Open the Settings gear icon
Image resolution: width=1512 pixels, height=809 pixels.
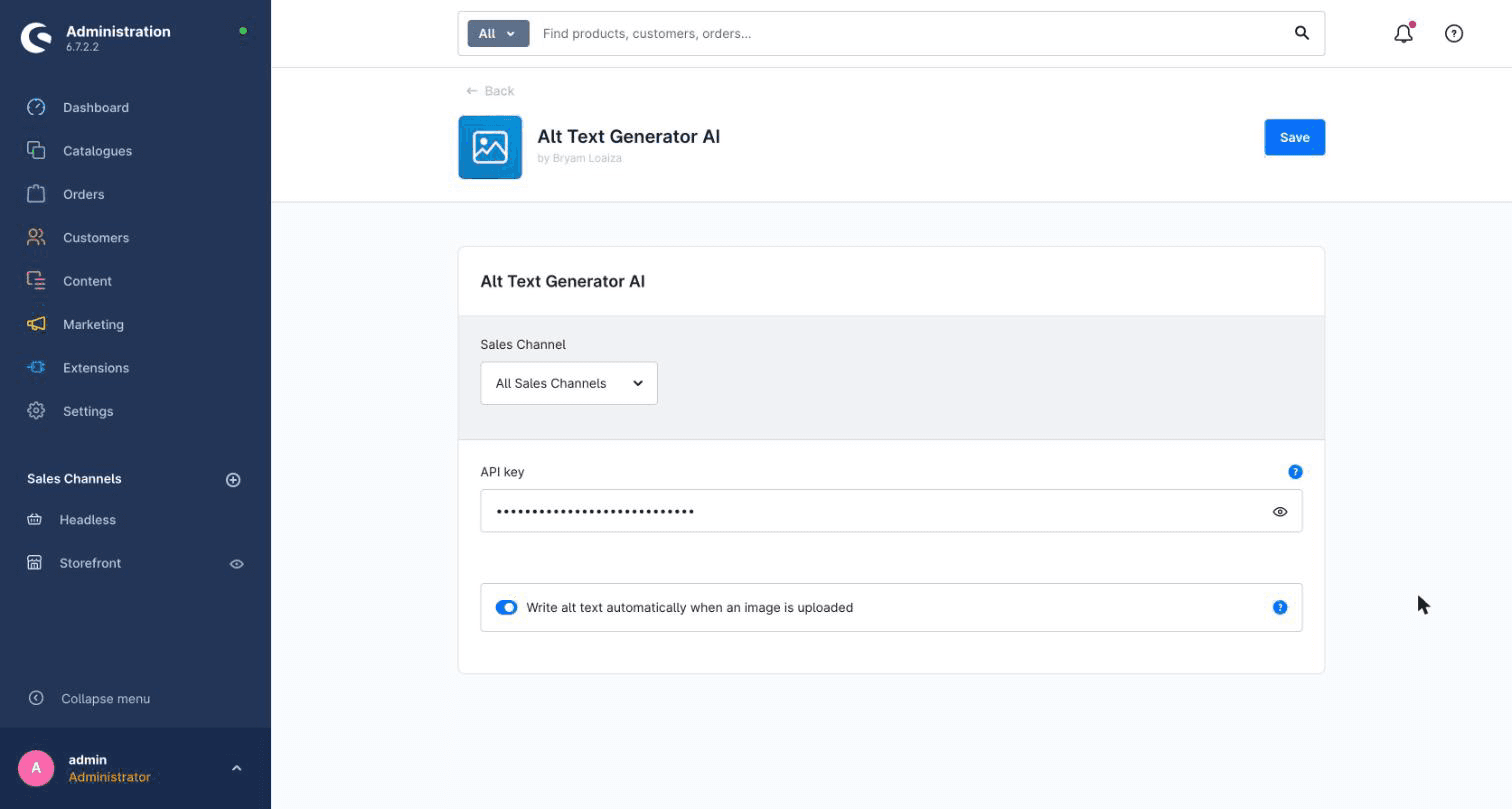tap(36, 411)
